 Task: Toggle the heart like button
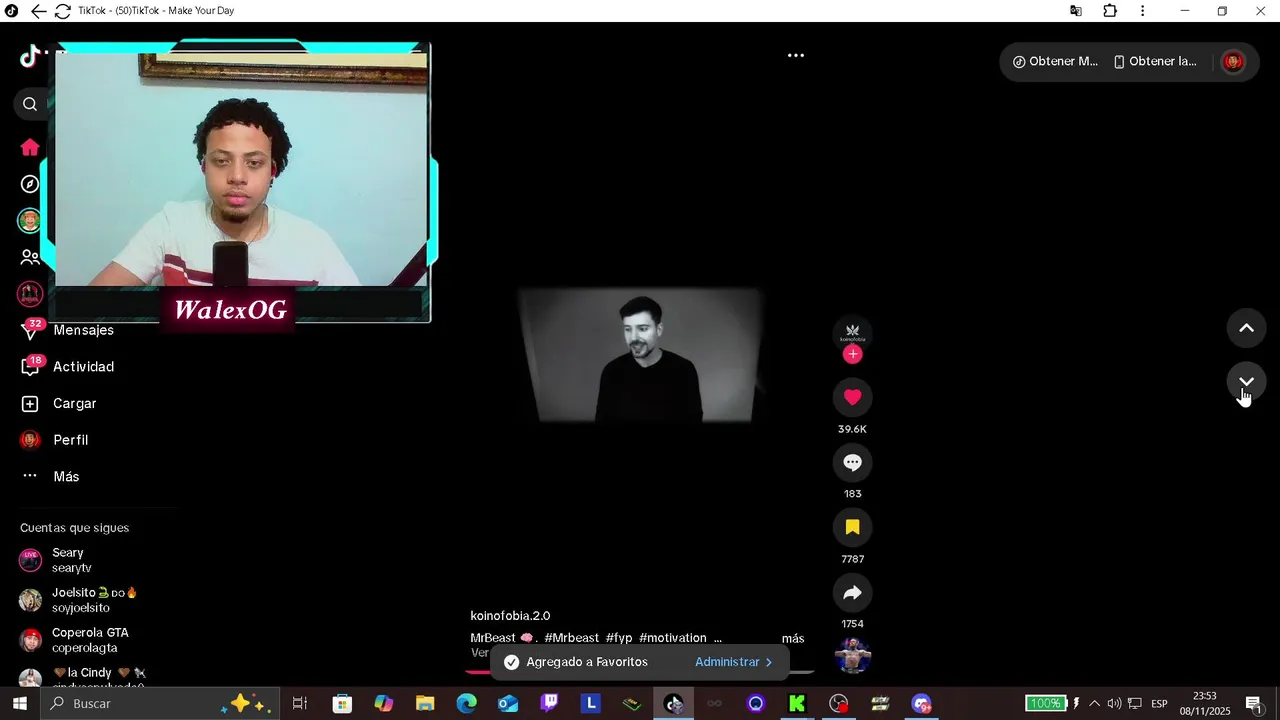point(852,397)
